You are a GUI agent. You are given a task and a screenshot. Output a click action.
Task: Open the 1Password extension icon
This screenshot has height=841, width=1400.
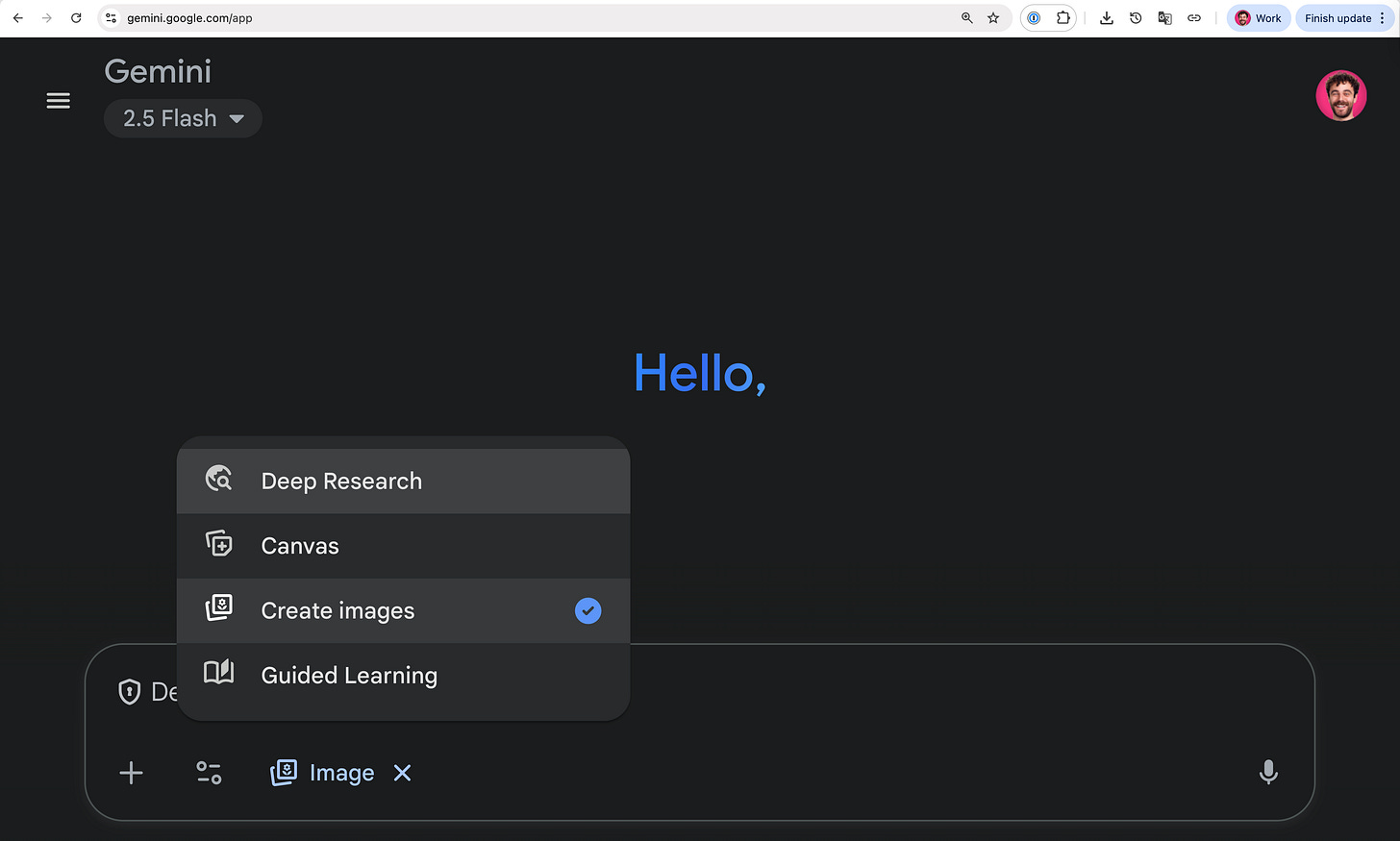tap(1034, 17)
